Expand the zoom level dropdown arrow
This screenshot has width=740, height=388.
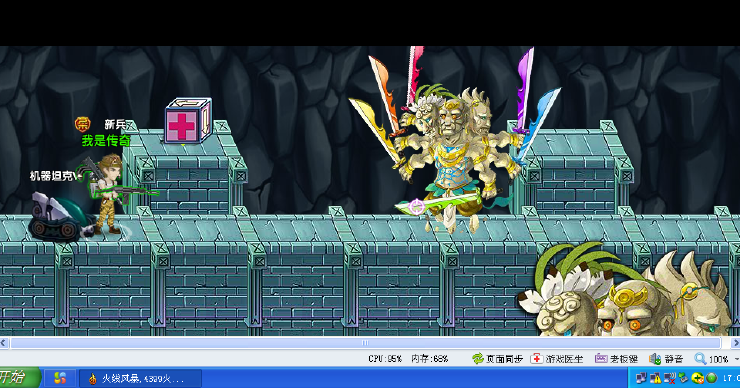pyautogui.click(x=737, y=359)
